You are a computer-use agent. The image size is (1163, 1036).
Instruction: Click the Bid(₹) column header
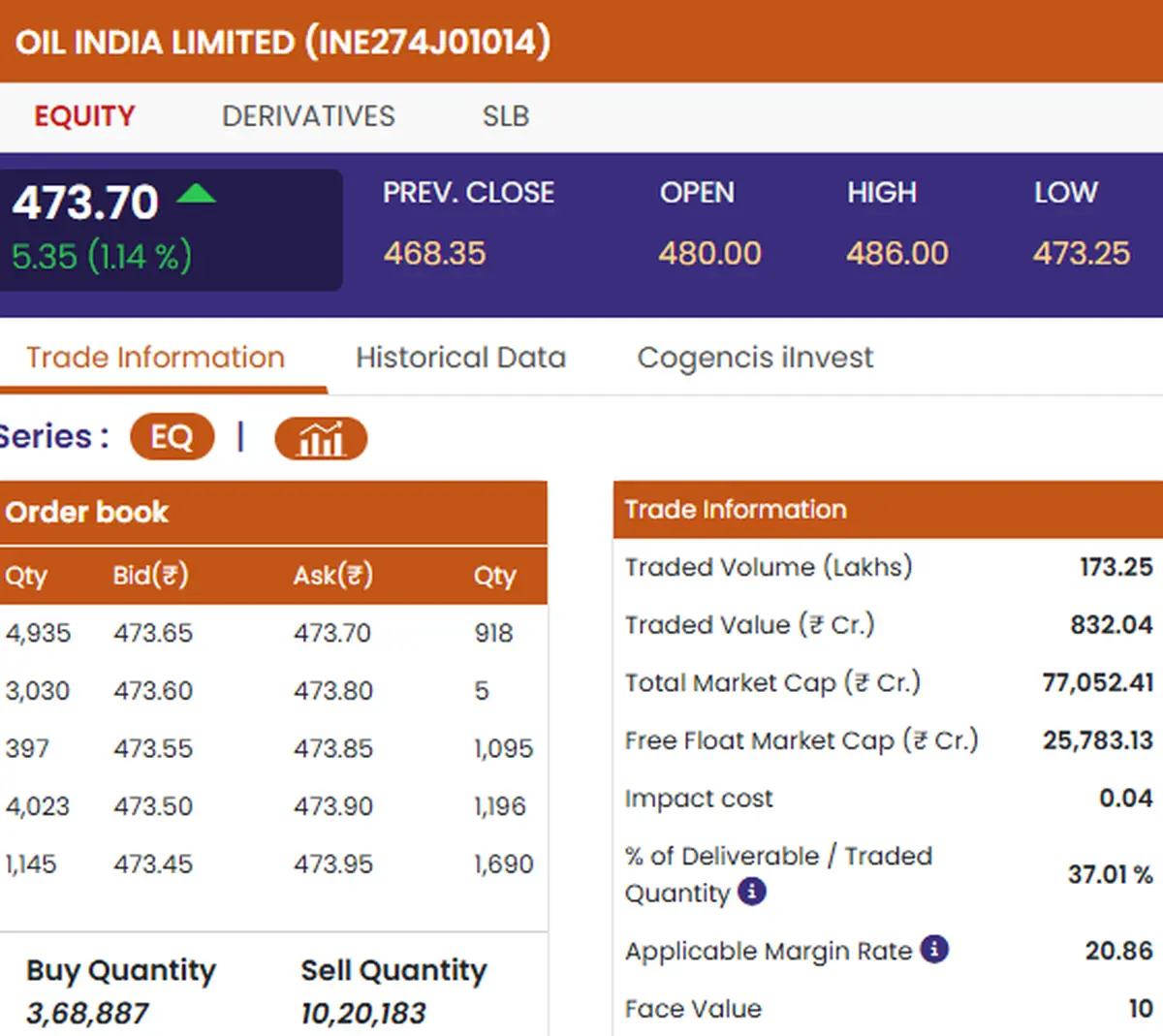click(x=150, y=576)
